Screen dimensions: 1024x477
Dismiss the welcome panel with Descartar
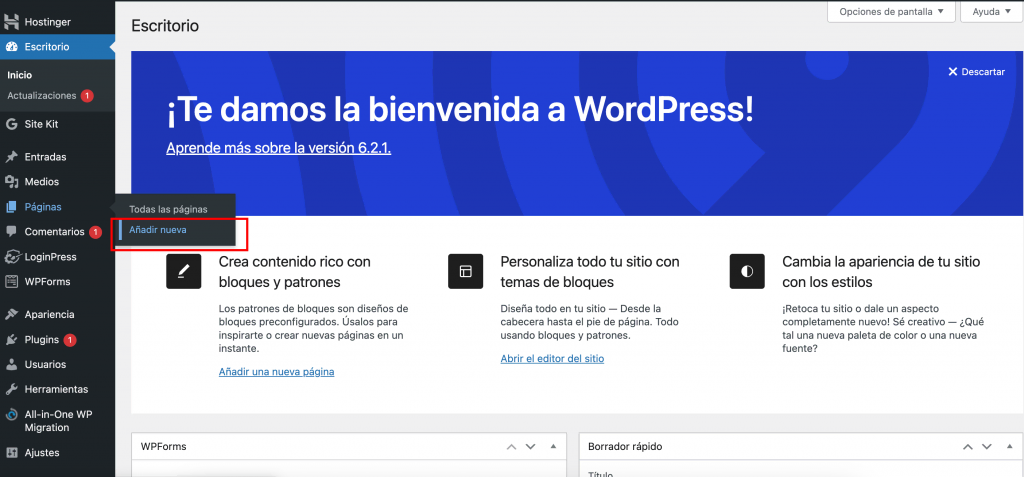click(976, 72)
